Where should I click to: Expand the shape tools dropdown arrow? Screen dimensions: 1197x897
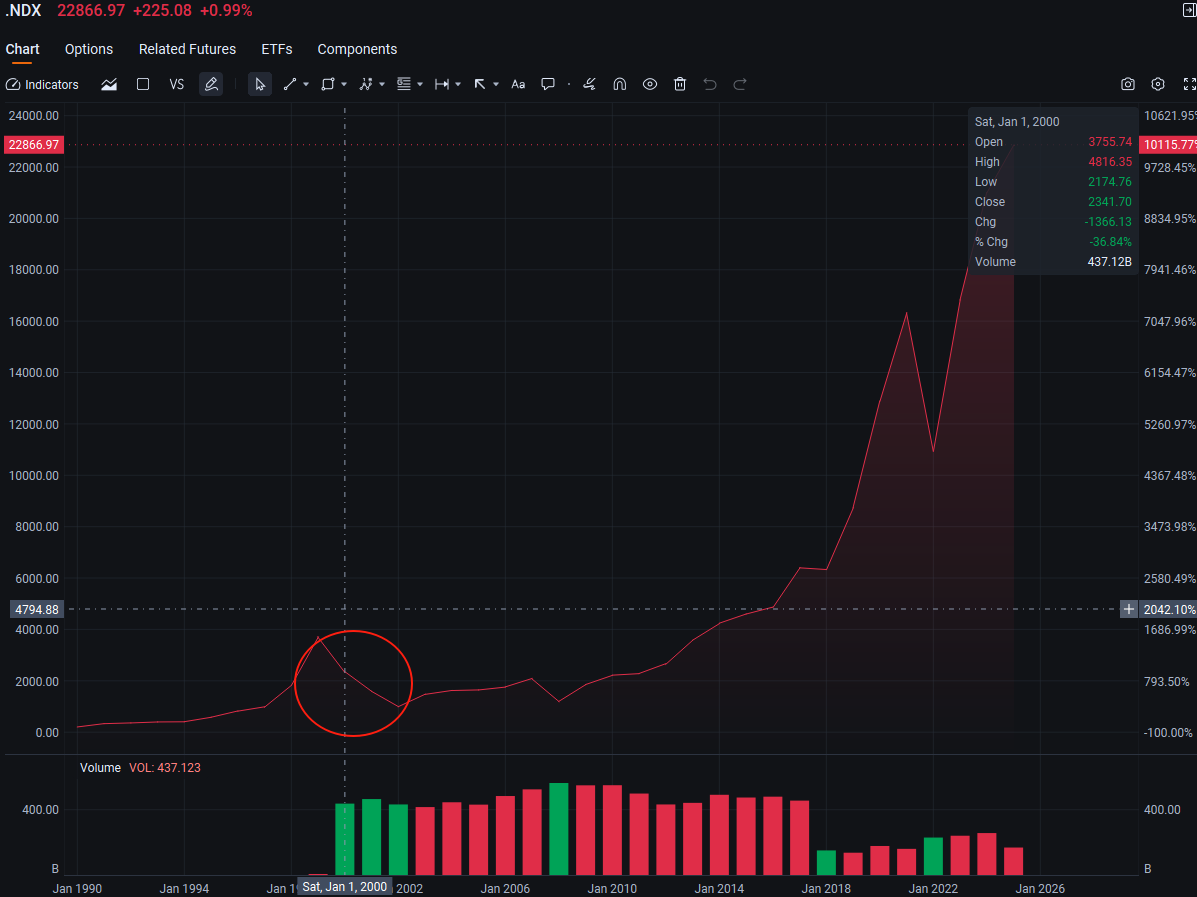point(344,85)
